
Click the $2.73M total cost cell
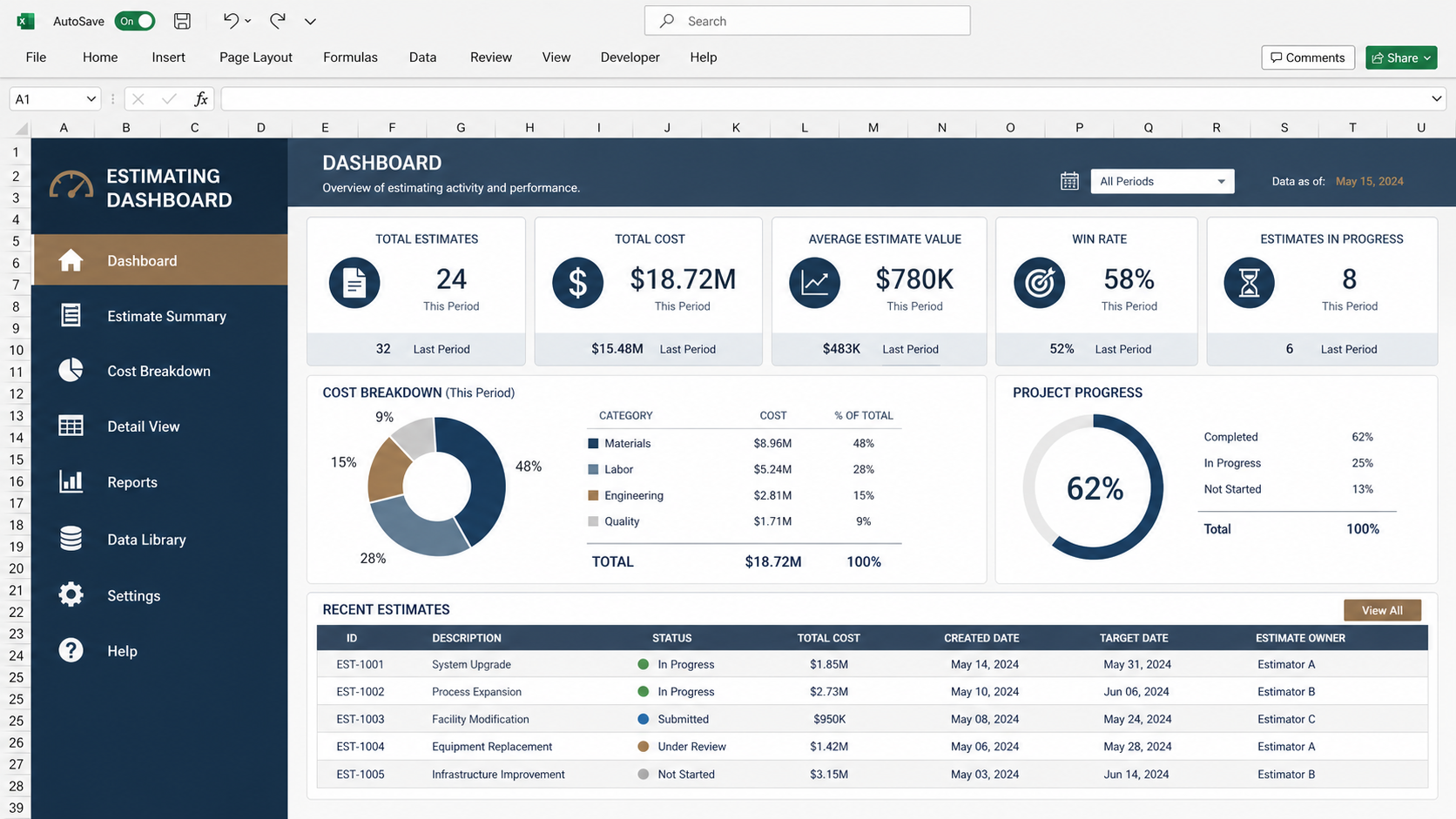(x=828, y=691)
